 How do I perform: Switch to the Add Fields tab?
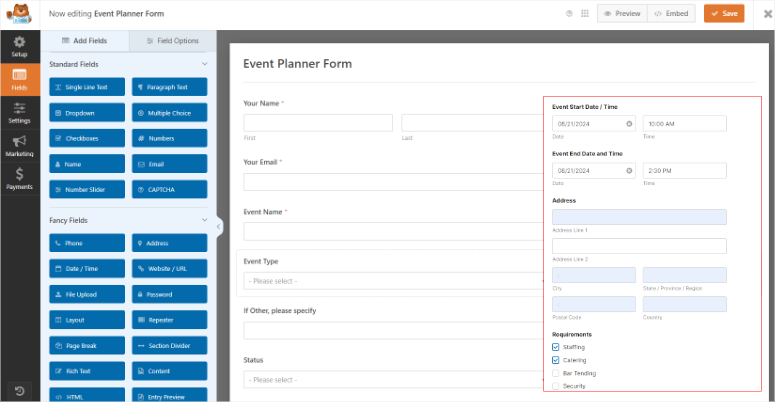click(85, 41)
